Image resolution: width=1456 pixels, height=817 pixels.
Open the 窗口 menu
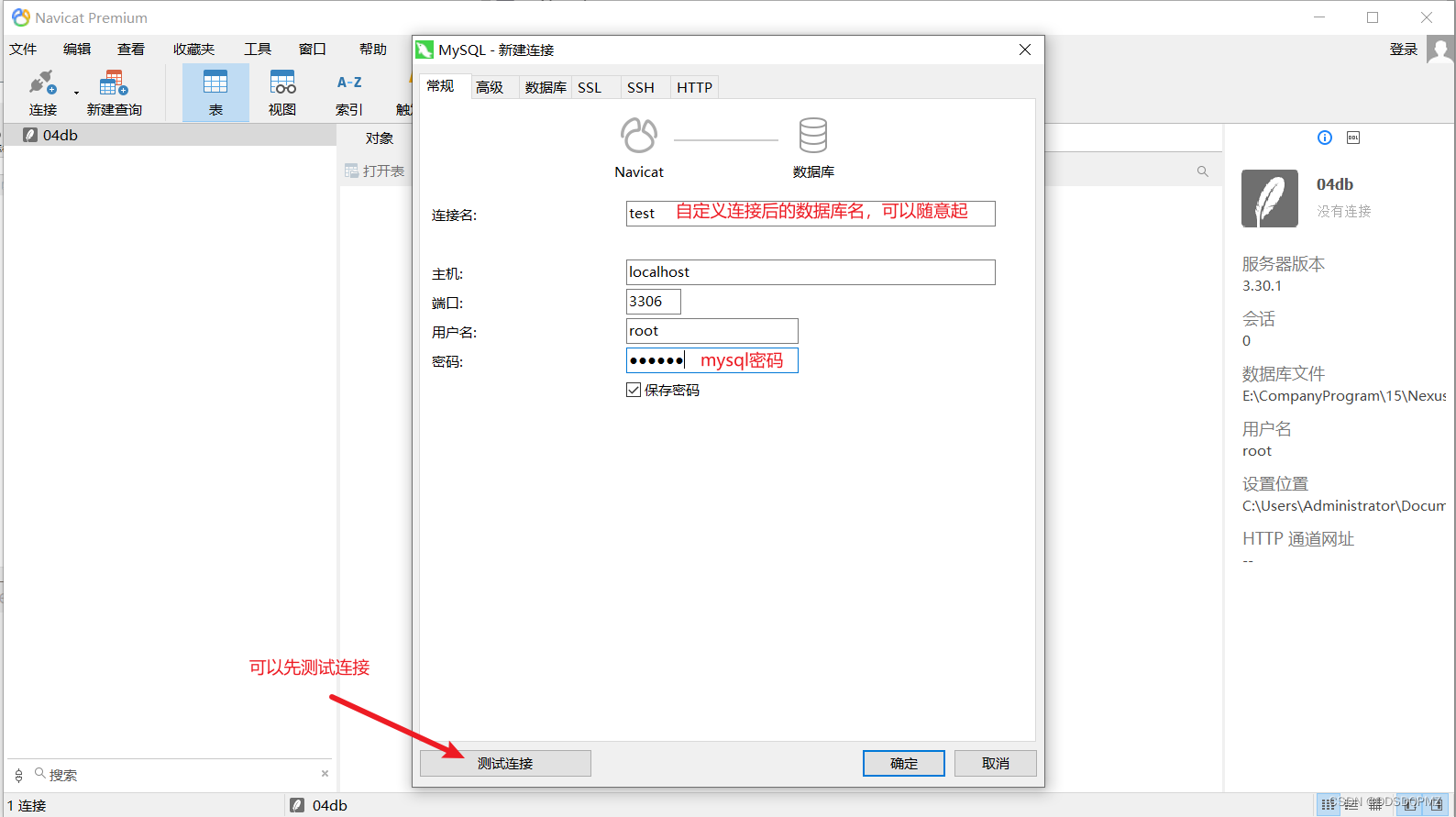313,49
